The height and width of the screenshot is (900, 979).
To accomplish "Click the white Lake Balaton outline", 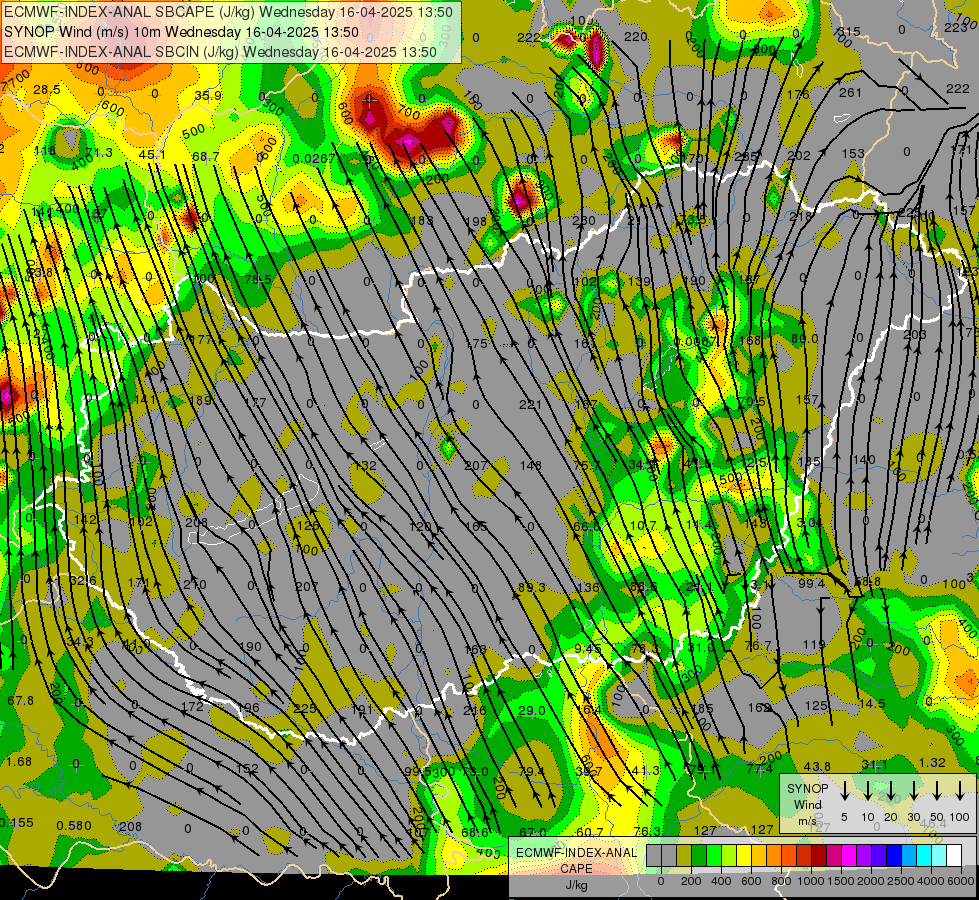I will tap(253, 512).
